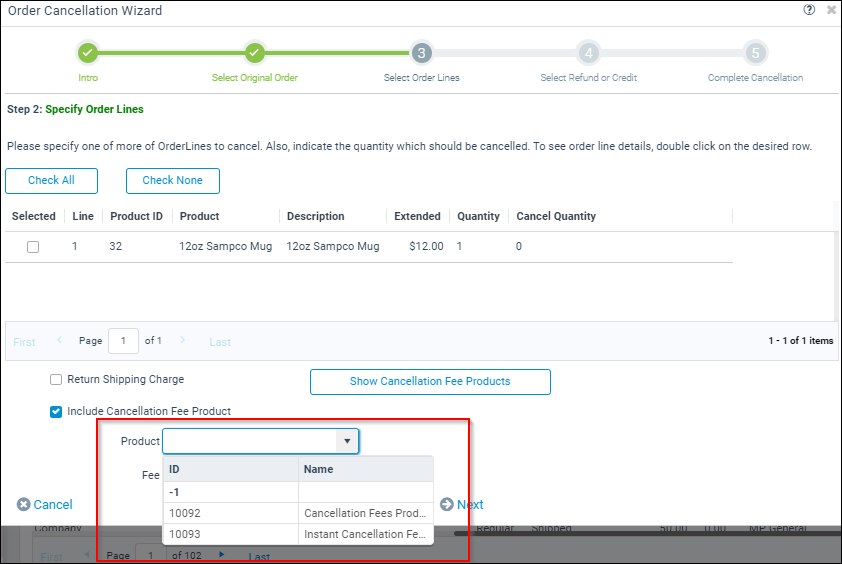Click the Complete Cancellation step label
Screen dimensions: 842x564
point(755,77)
